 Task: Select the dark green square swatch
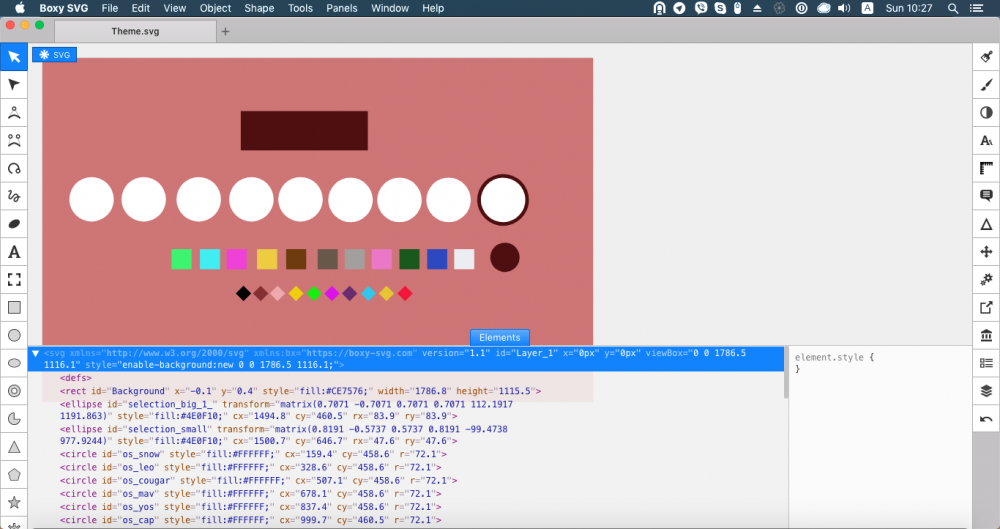click(x=409, y=259)
